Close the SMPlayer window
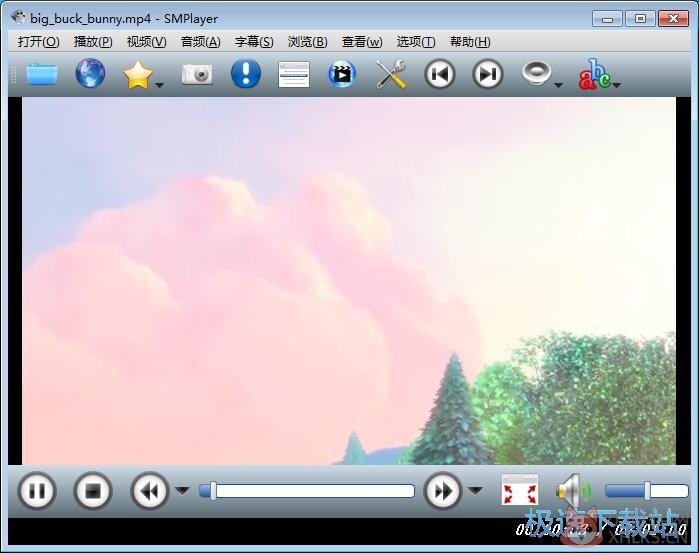The image size is (699, 553). (x=674, y=19)
